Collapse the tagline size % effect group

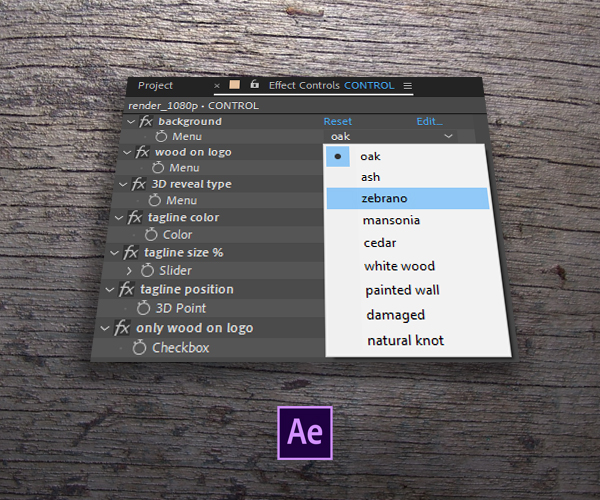point(114,253)
